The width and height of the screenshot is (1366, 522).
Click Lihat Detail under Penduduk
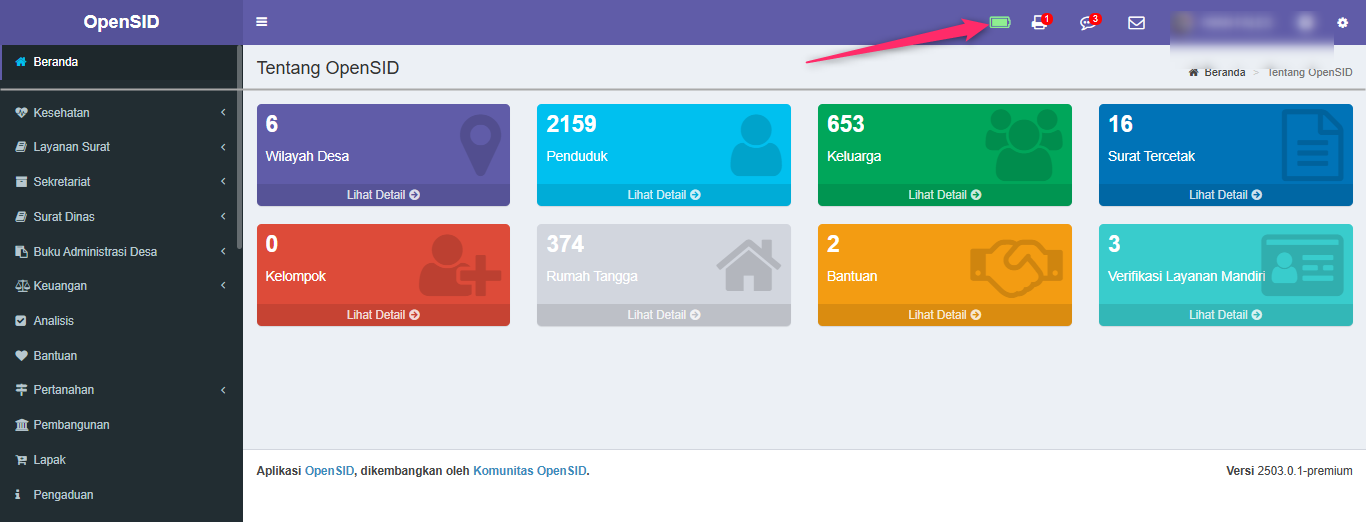pos(664,195)
